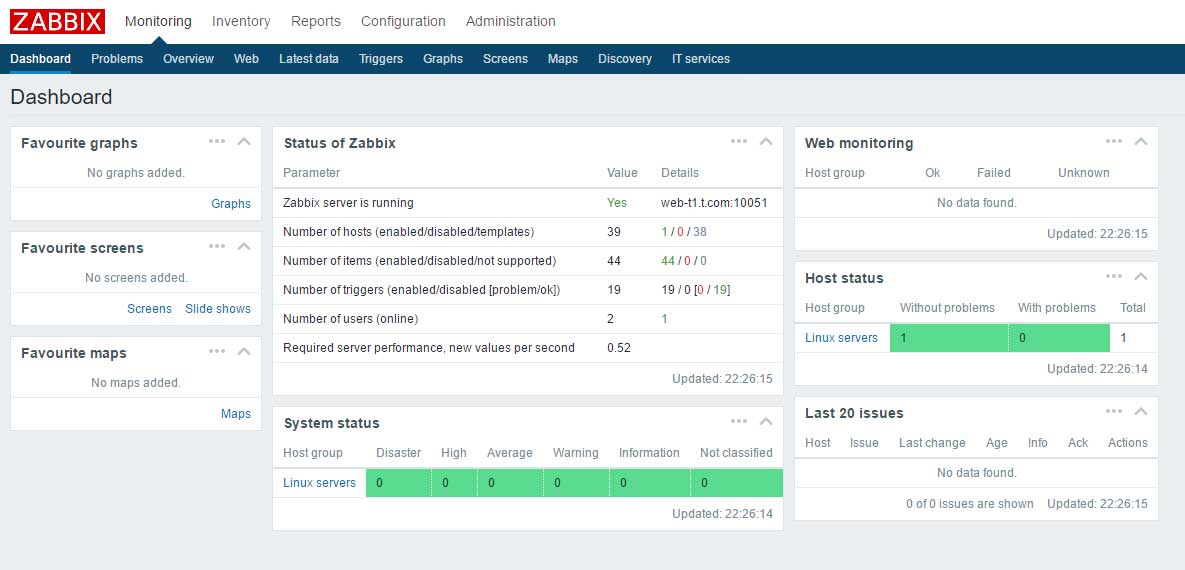
Task: Open the System status widget options menu
Action: pyautogui.click(x=739, y=422)
